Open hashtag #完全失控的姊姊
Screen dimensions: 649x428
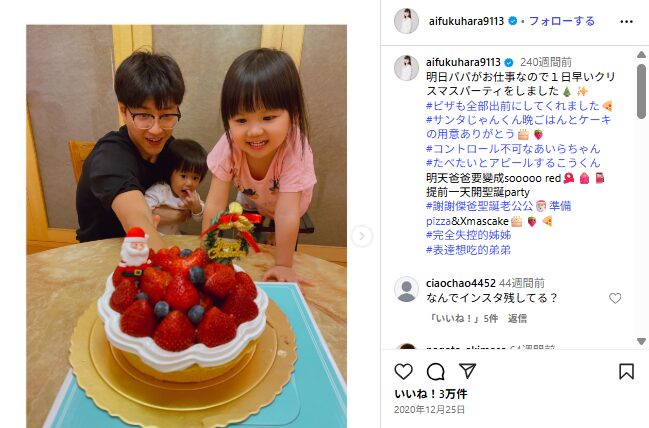click(x=469, y=235)
